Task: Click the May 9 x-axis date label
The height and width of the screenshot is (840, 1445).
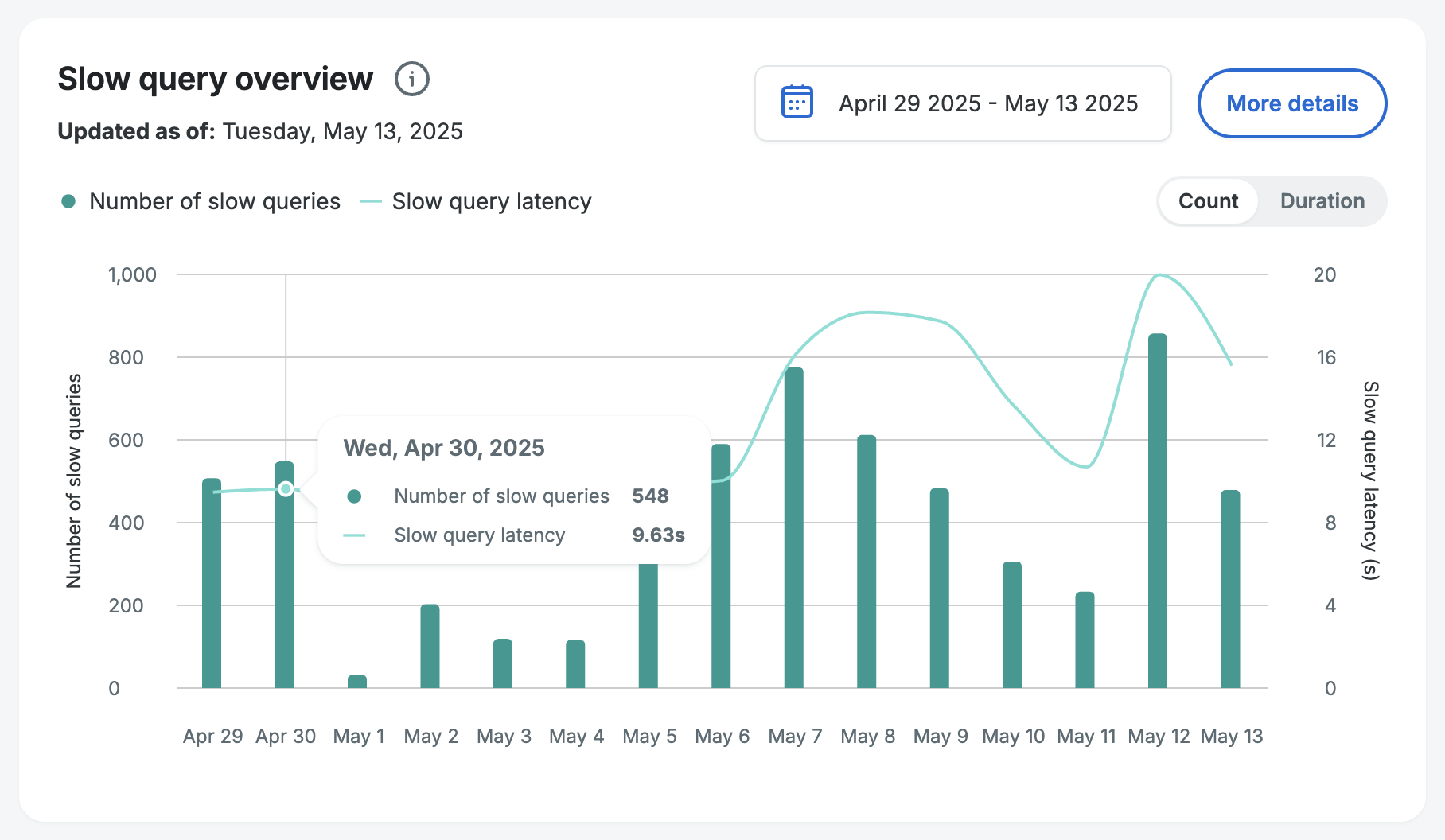Action: (x=940, y=737)
